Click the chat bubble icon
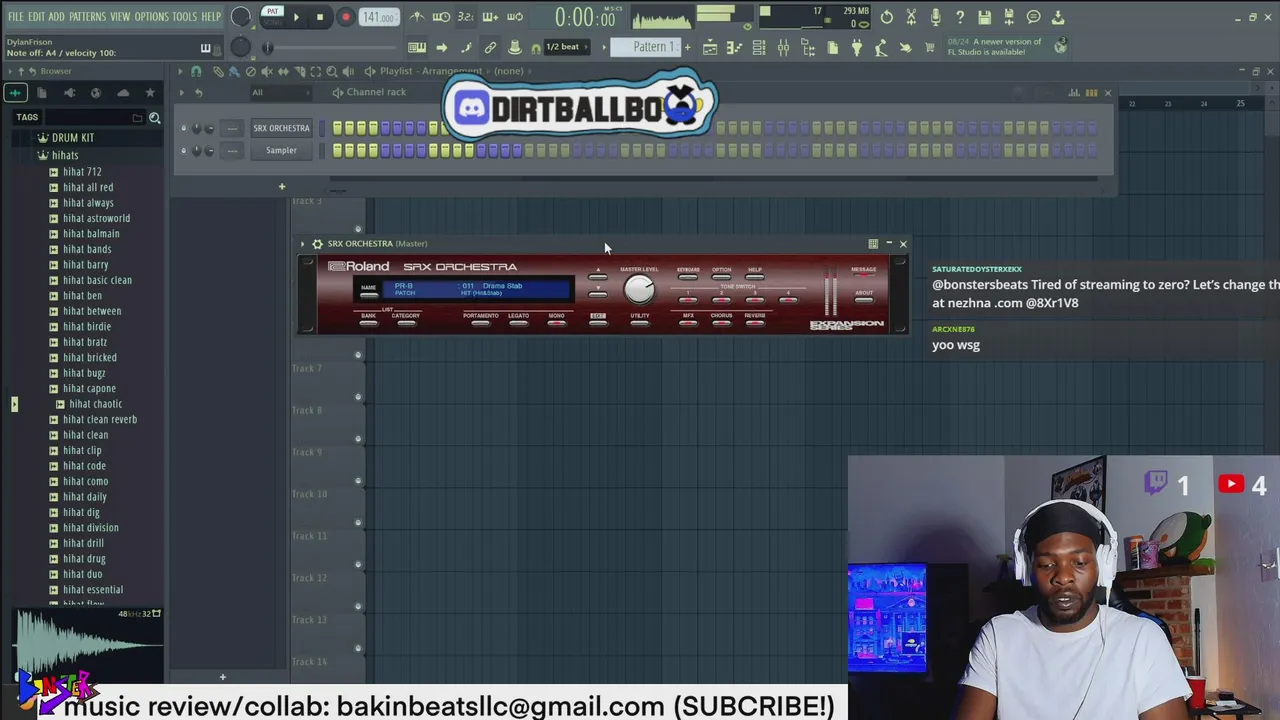Image resolution: width=1280 pixels, height=720 pixels. pos(1033,17)
